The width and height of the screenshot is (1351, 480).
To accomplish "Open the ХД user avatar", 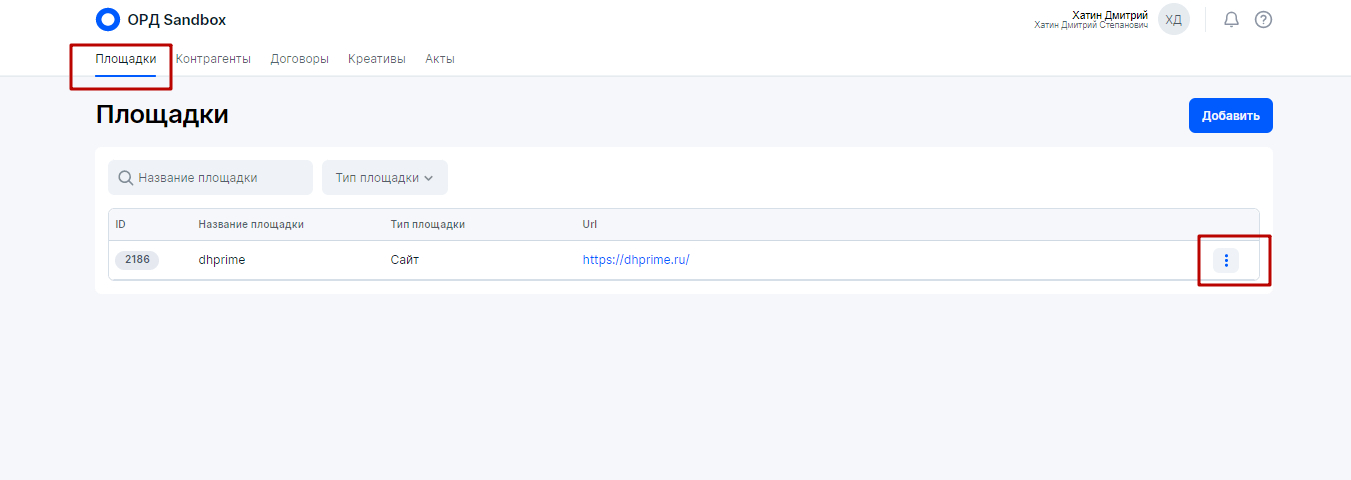I will (x=1173, y=20).
